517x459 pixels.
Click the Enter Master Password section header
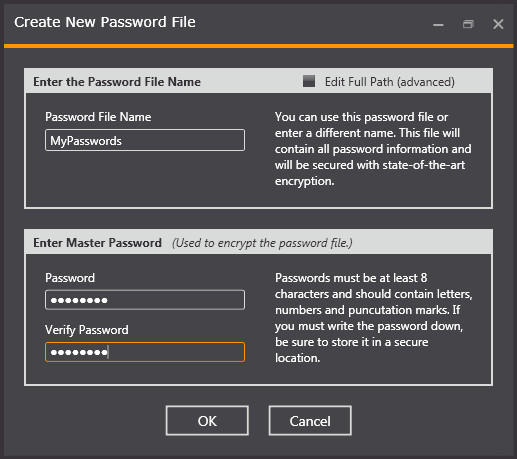[97, 243]
